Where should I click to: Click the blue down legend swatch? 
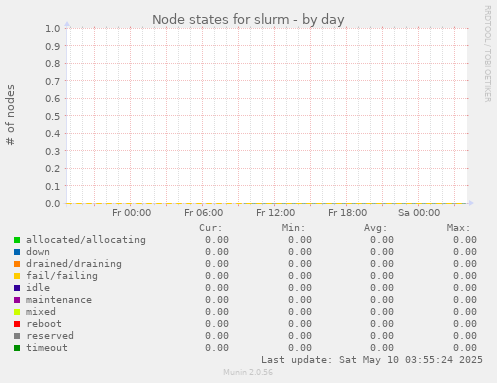tap(17, 252)
